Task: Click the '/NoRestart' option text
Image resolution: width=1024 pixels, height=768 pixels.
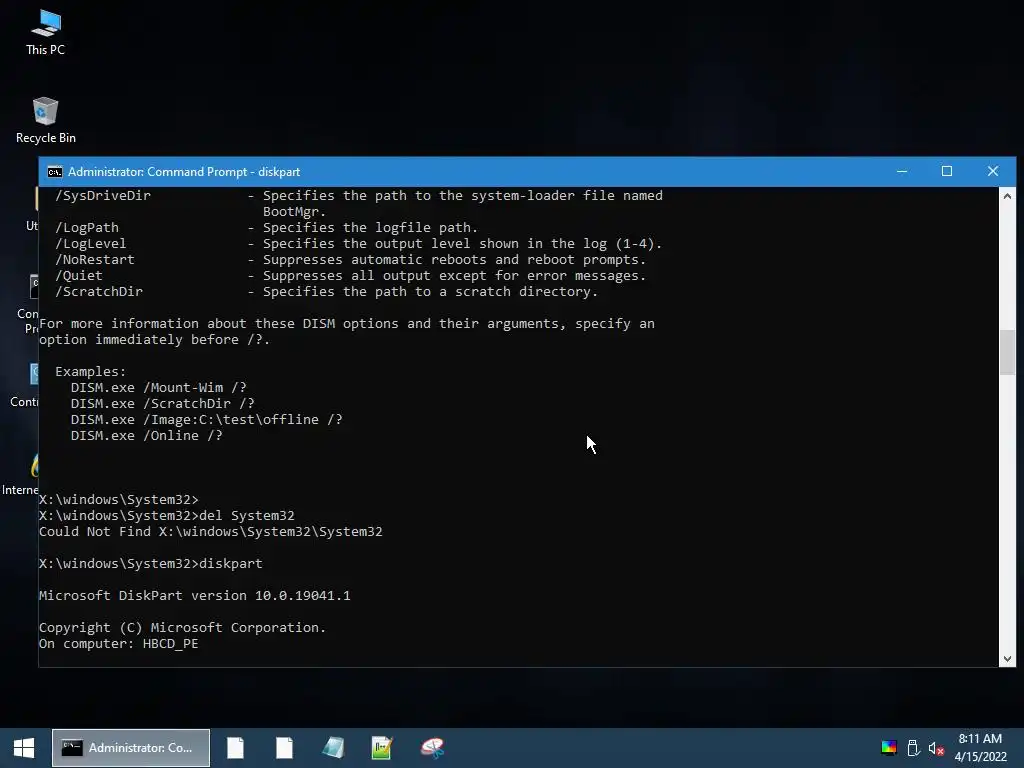Action: tap(95, 259)
